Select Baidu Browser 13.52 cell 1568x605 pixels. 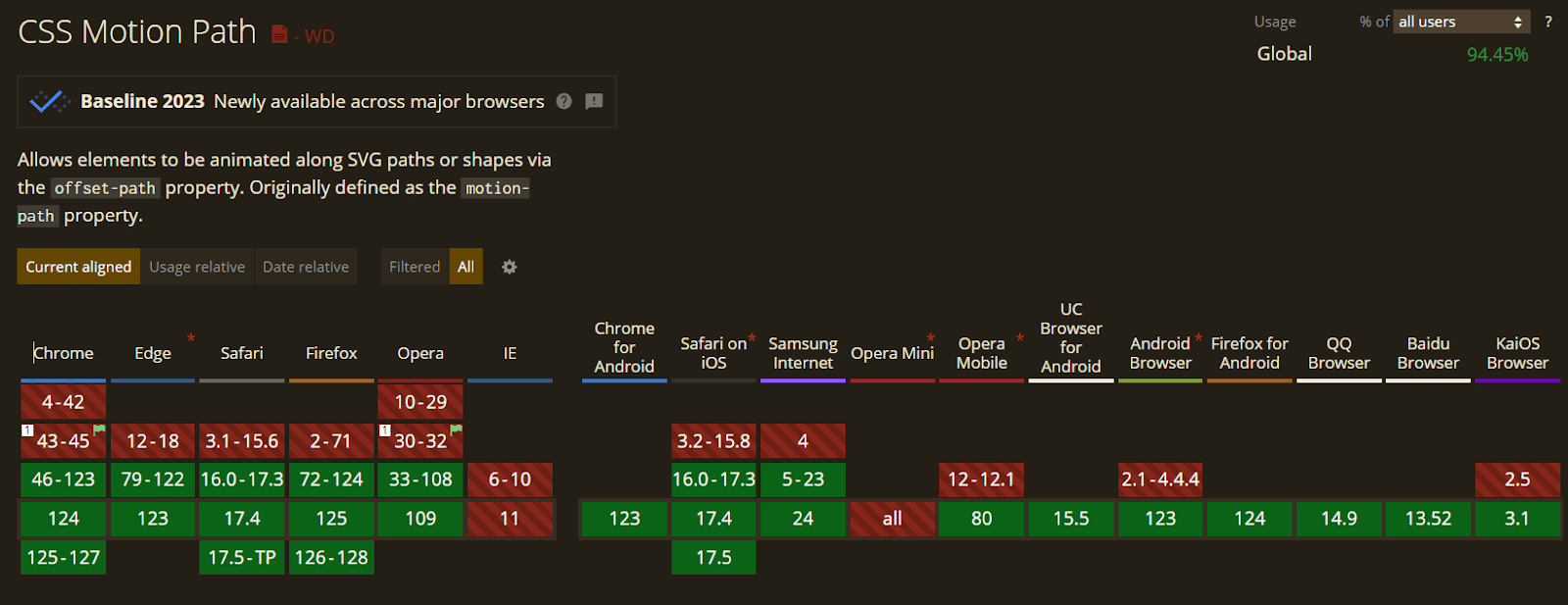(1428, 519)
